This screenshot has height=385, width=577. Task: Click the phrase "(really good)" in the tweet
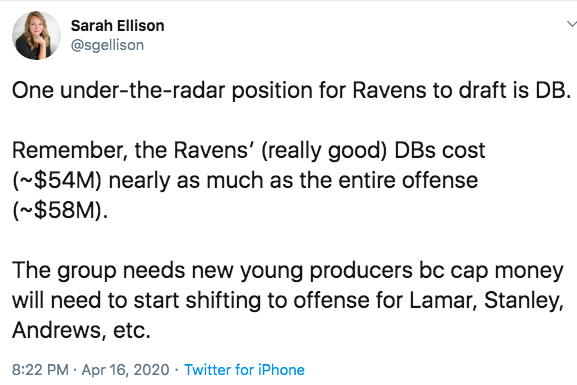tap(324, 151)
